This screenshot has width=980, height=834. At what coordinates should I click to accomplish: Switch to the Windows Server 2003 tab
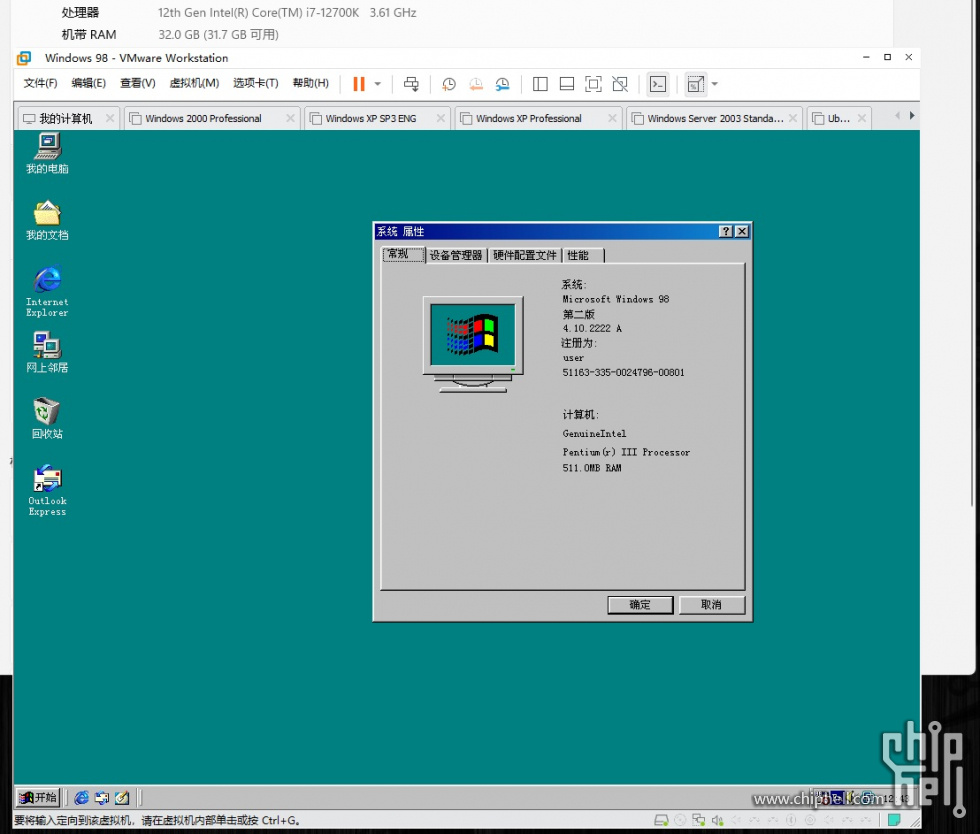tap(715, 118)
